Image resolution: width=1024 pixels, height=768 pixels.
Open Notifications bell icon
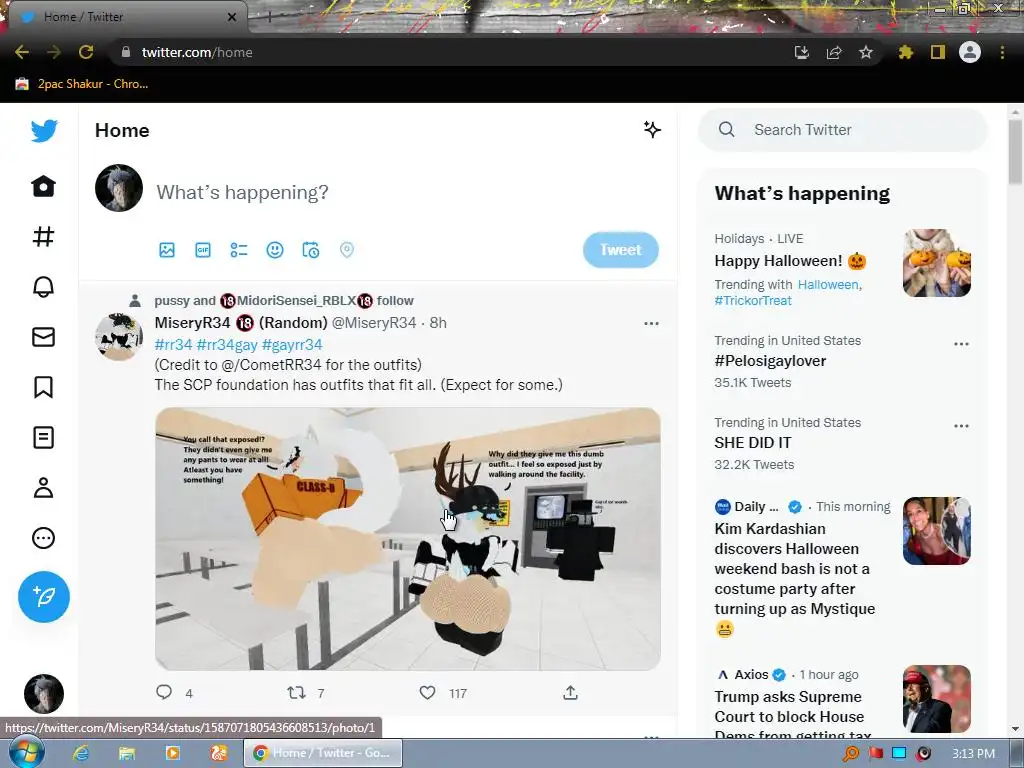[x=44, y=287]
